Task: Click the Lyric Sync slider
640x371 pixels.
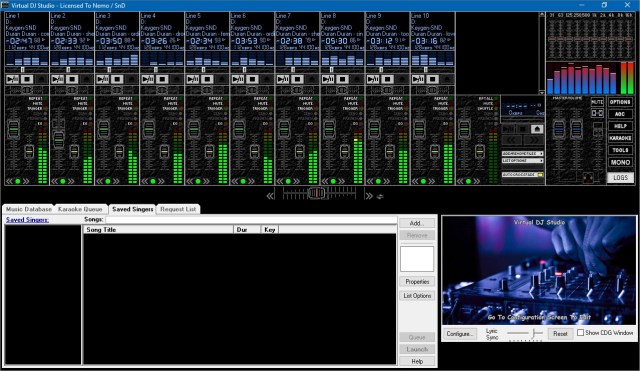Action: tap(525, 333)
